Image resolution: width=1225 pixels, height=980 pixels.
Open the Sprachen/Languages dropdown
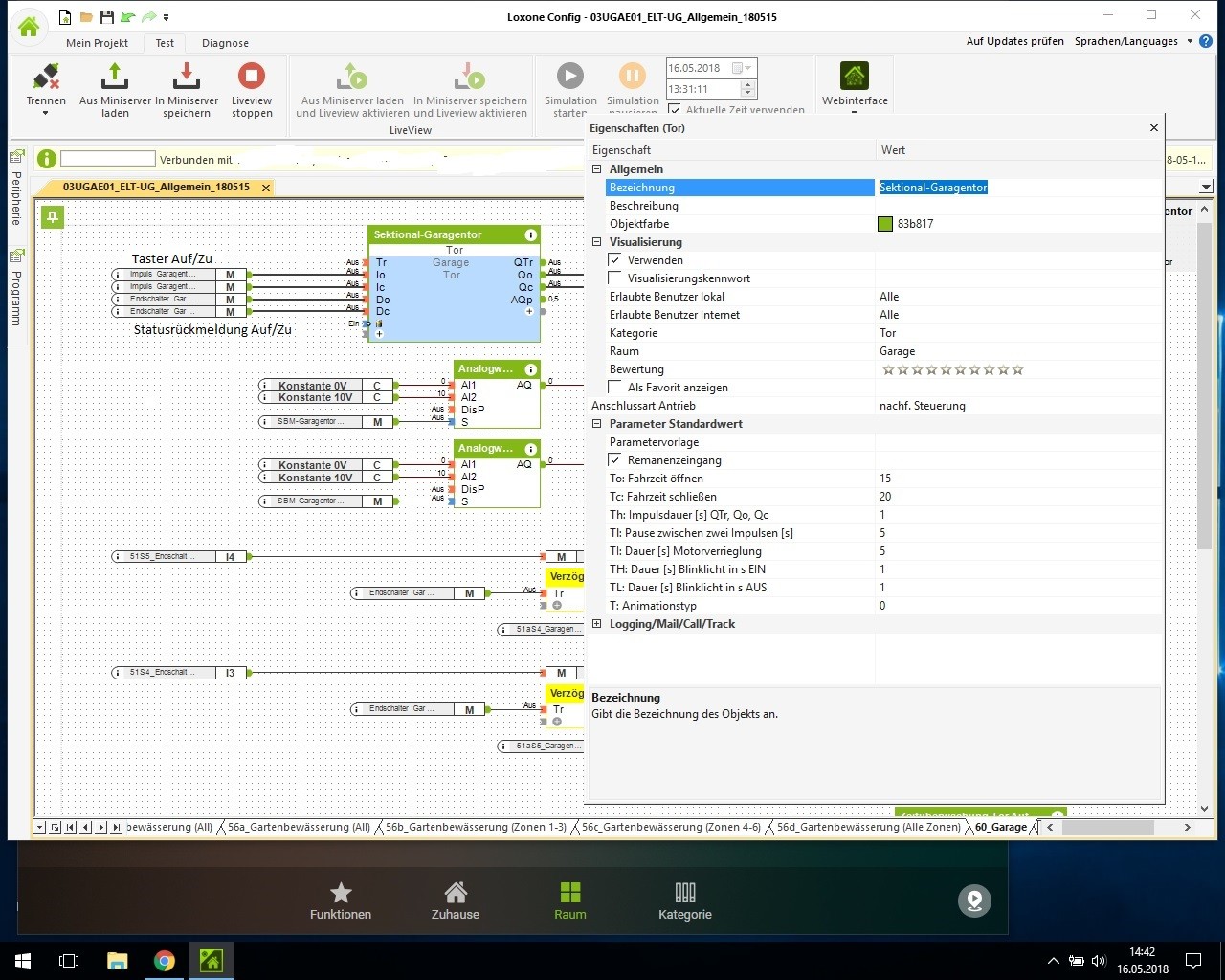(x=1133, y=42)
